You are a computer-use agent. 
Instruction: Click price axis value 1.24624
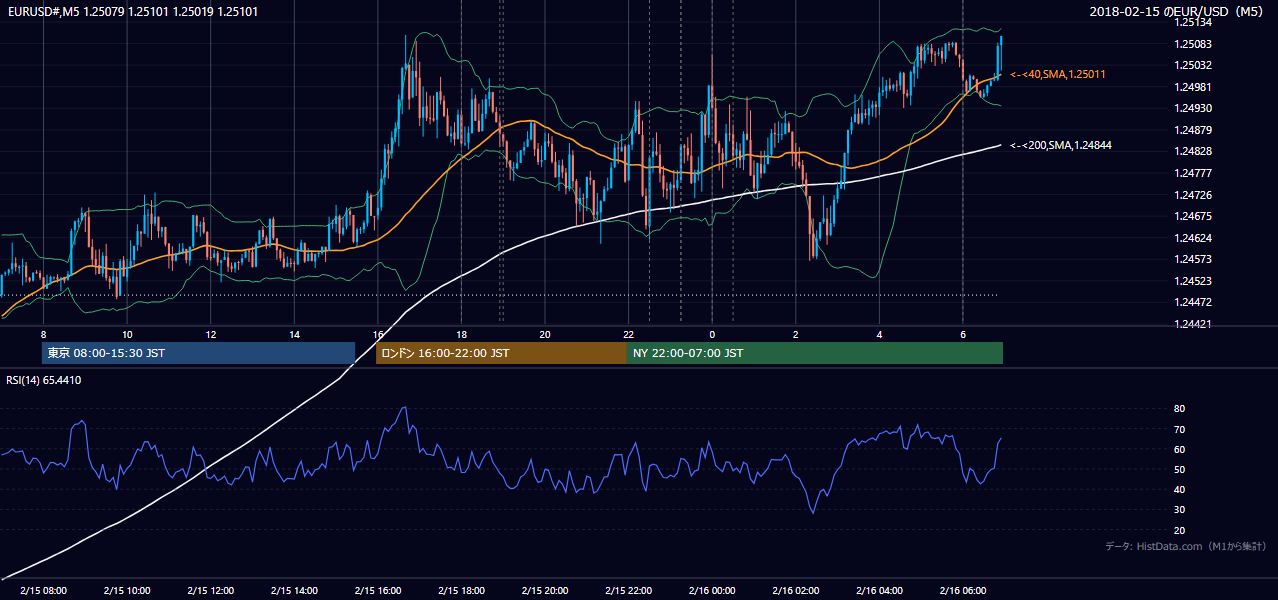(1195, 238)
